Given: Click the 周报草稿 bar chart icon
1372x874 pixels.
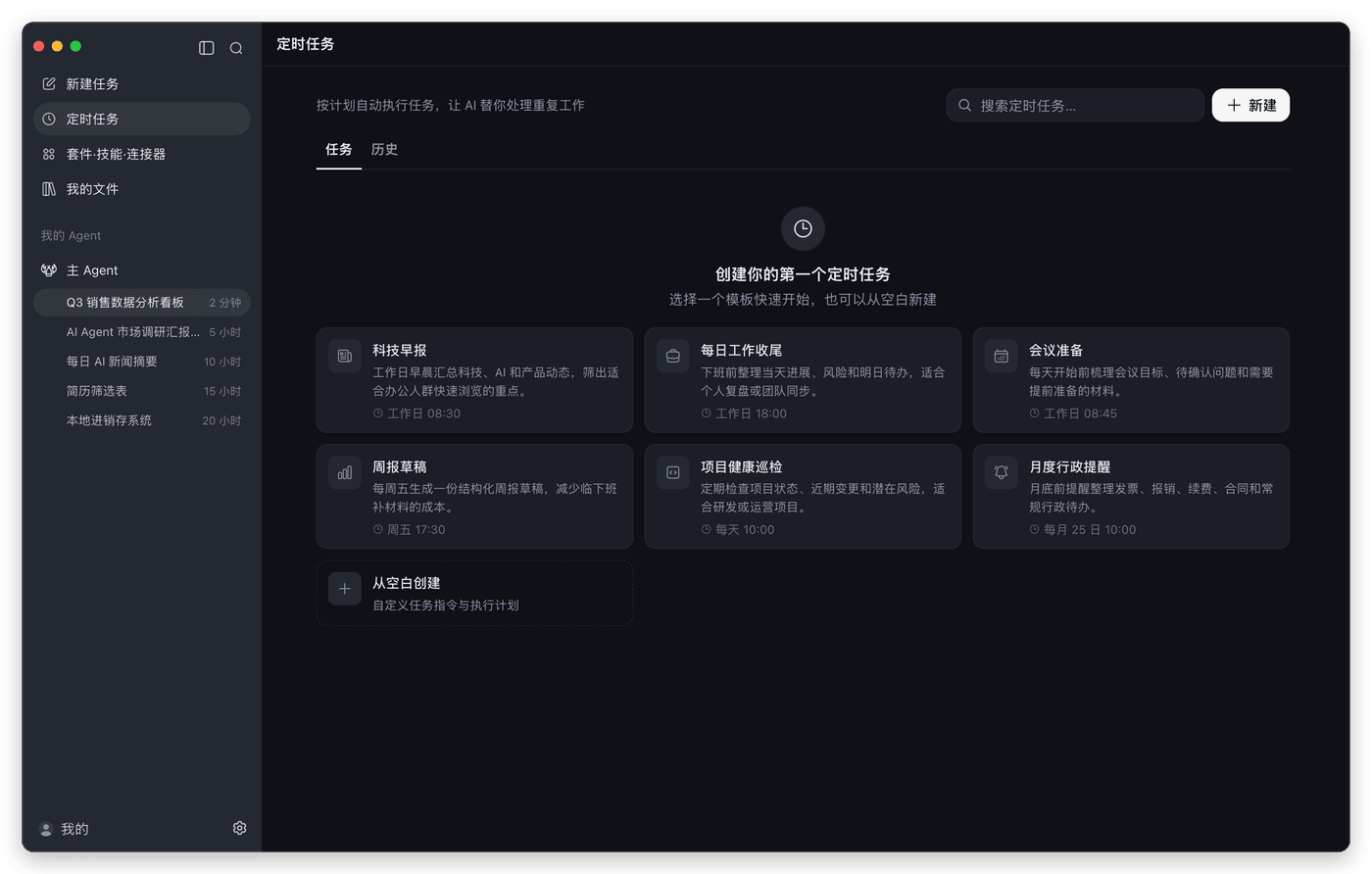Looking at the screenshot, I should coord(345,472).
